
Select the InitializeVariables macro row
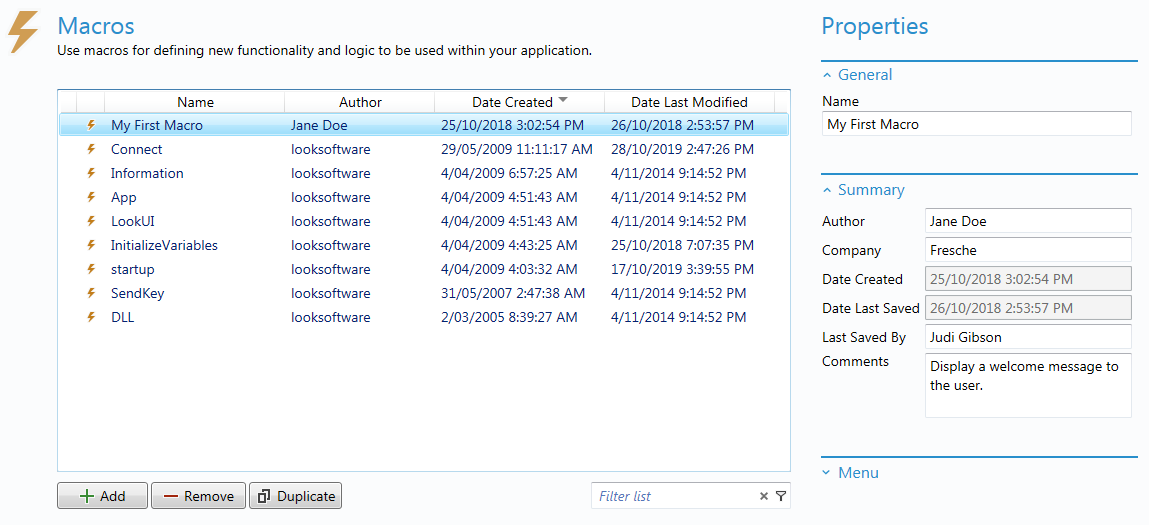(424, 246)
